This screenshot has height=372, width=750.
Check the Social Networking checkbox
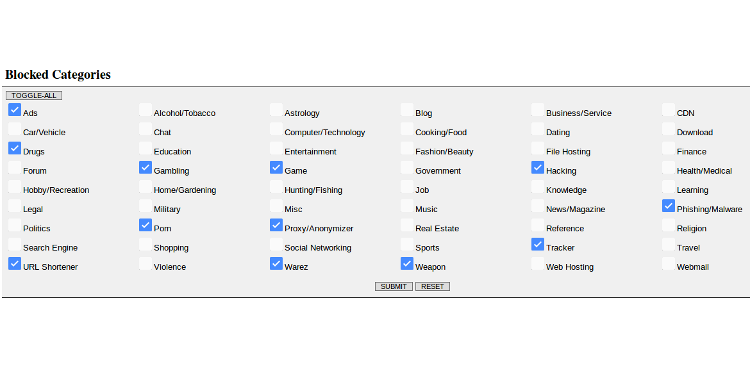pyautogui.click(x=276, y=244)
